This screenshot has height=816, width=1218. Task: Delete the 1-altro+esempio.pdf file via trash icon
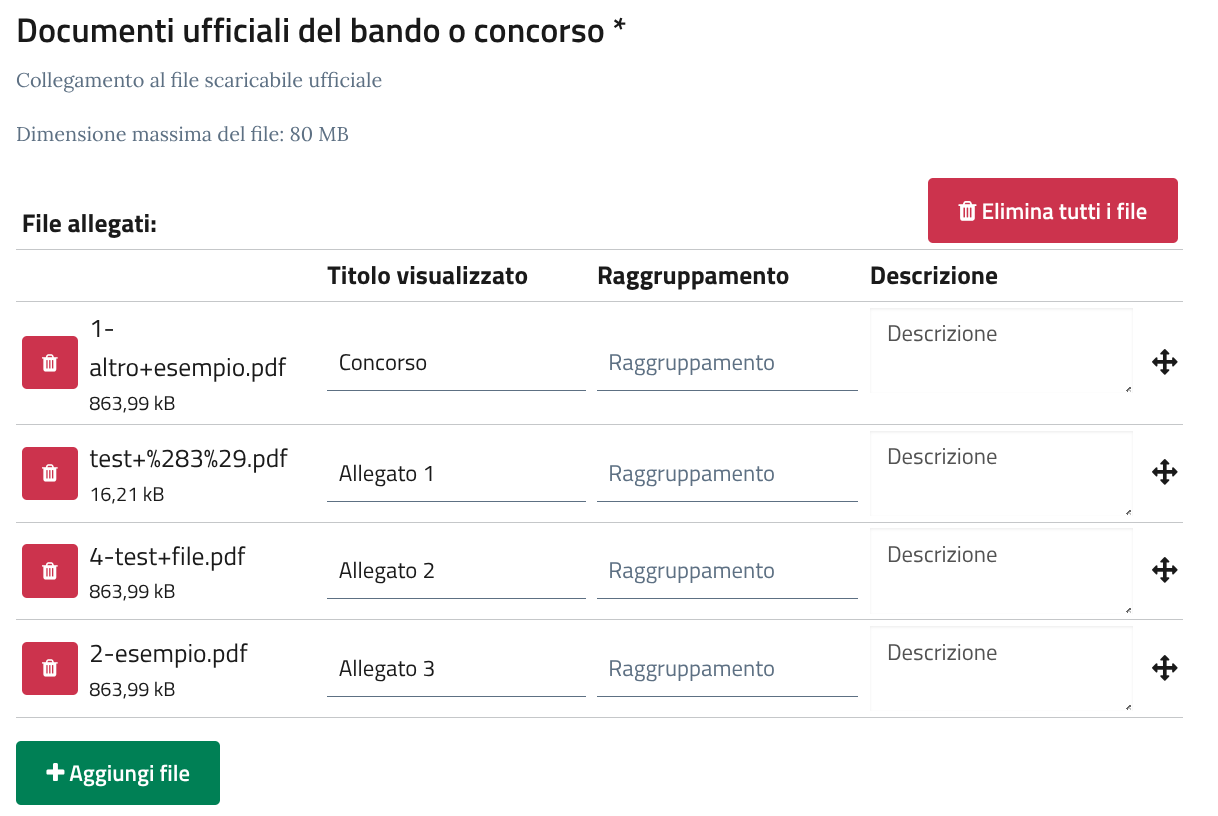coord(50,363)
